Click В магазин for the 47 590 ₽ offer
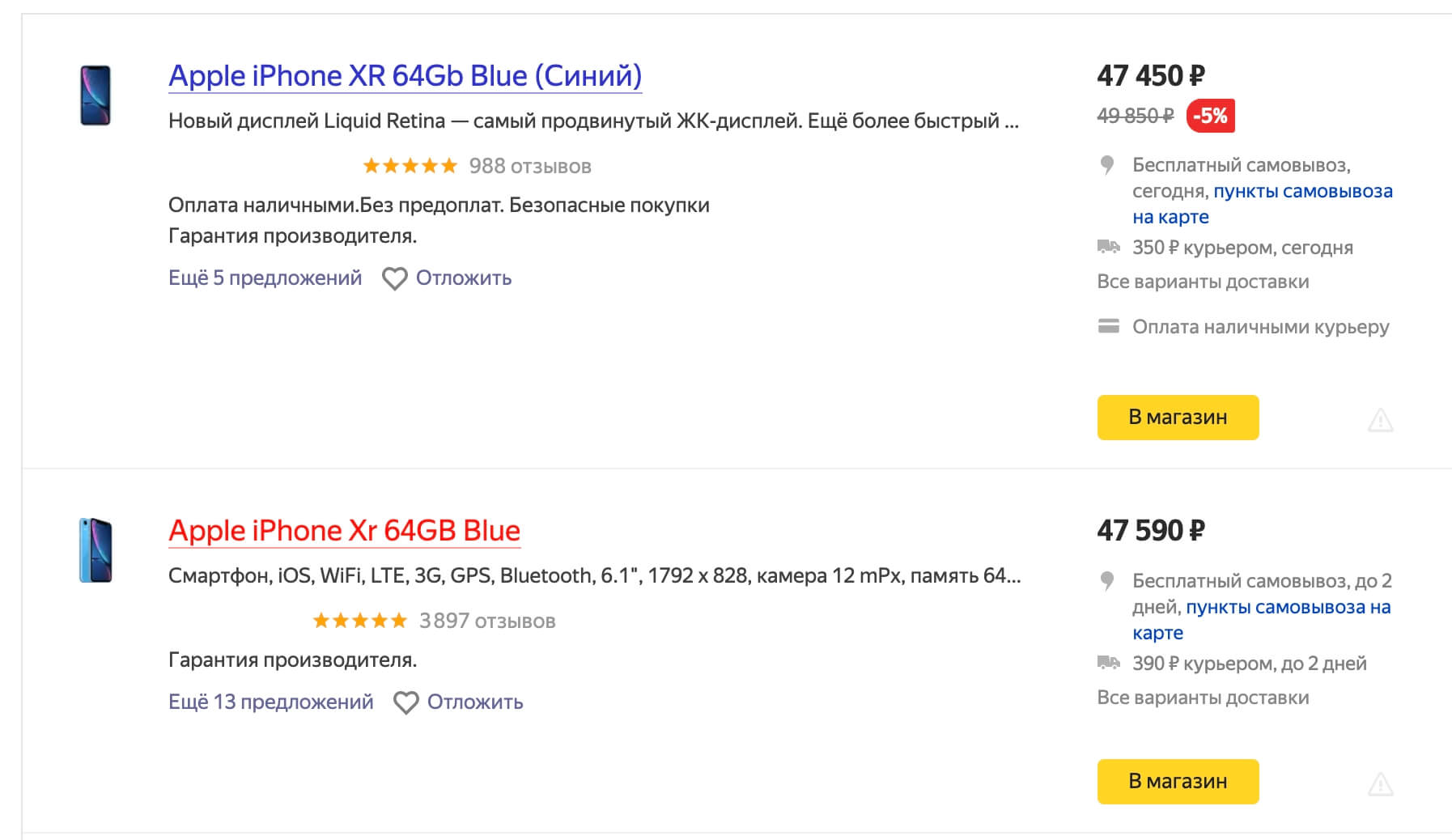 click(x=1178, y=782)
